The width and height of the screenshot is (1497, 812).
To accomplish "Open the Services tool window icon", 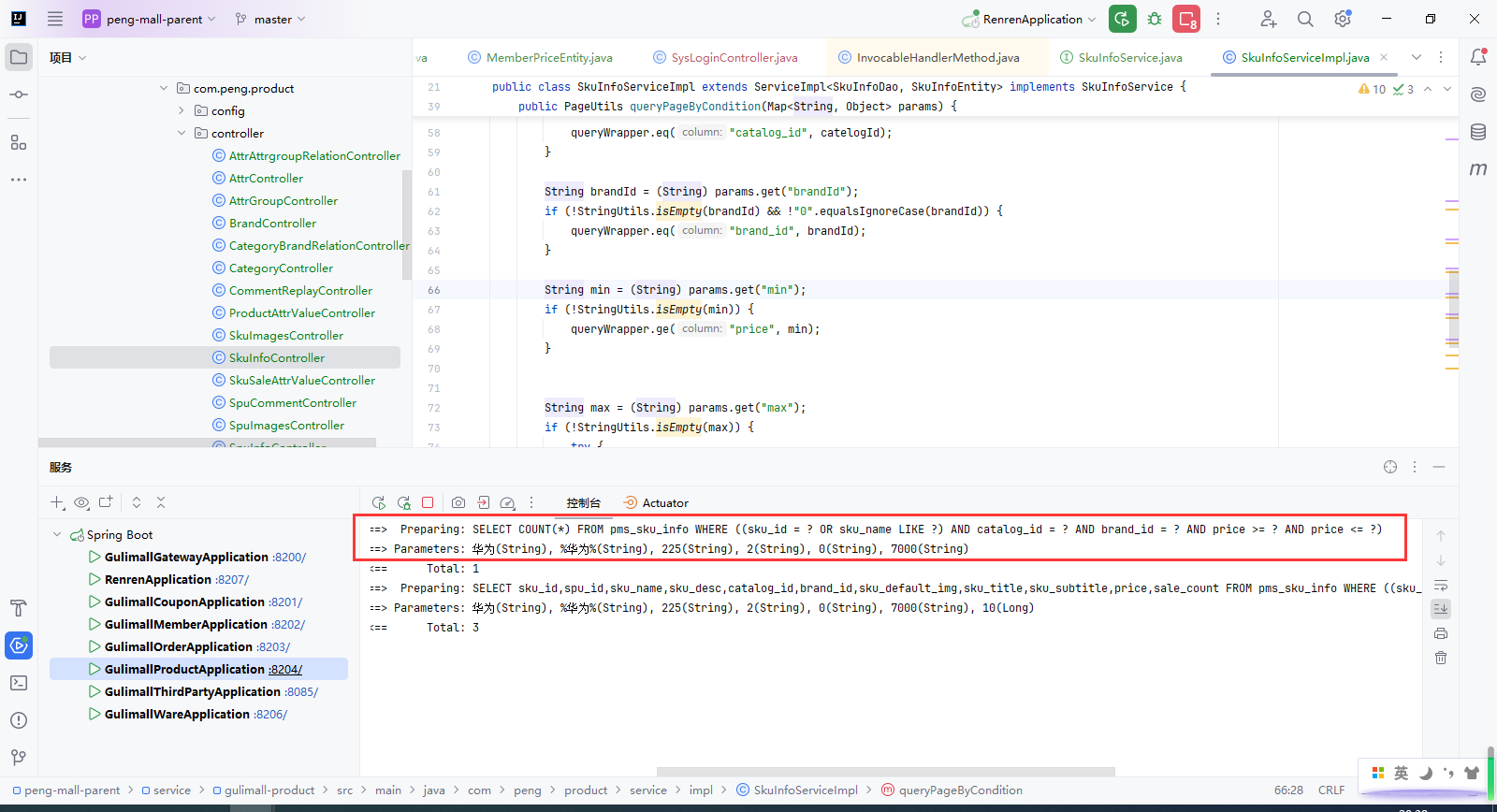I will [19, 645].
